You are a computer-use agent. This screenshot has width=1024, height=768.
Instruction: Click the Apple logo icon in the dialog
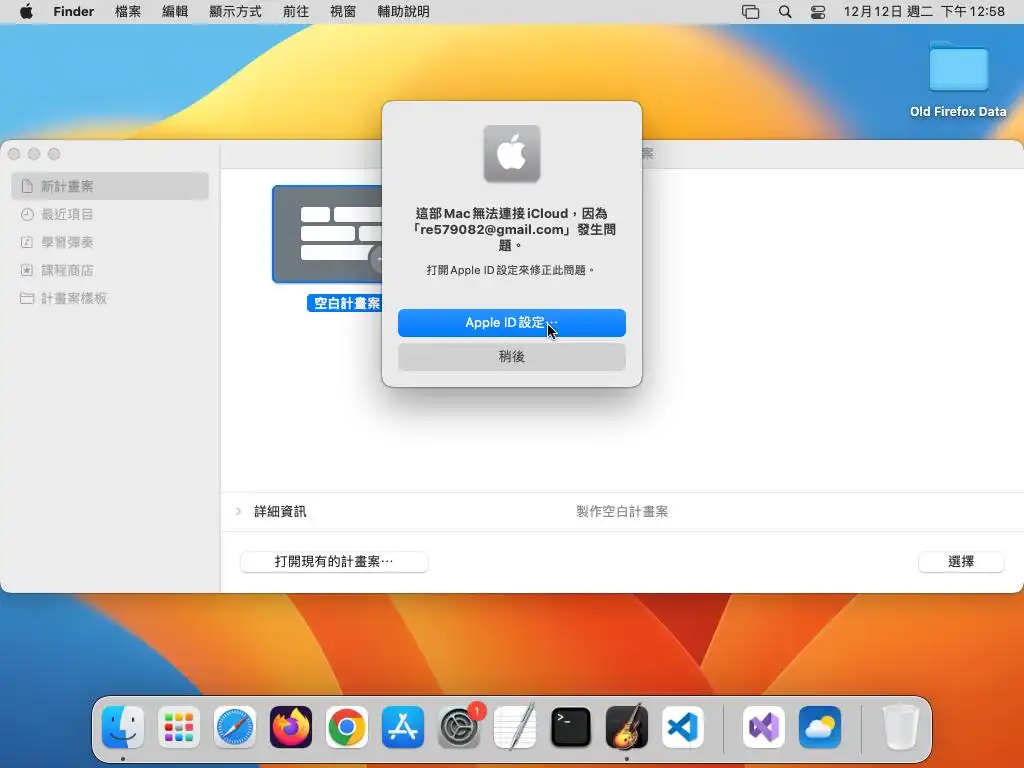511,153
